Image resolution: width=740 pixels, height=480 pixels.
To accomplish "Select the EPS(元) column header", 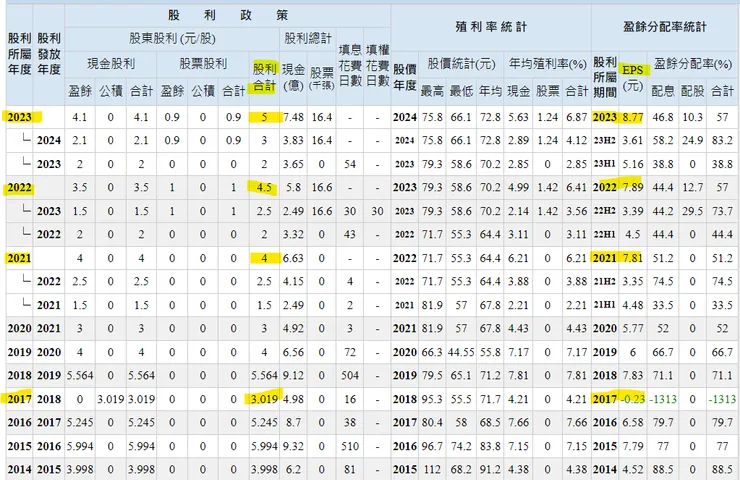I will pos(633,77).
